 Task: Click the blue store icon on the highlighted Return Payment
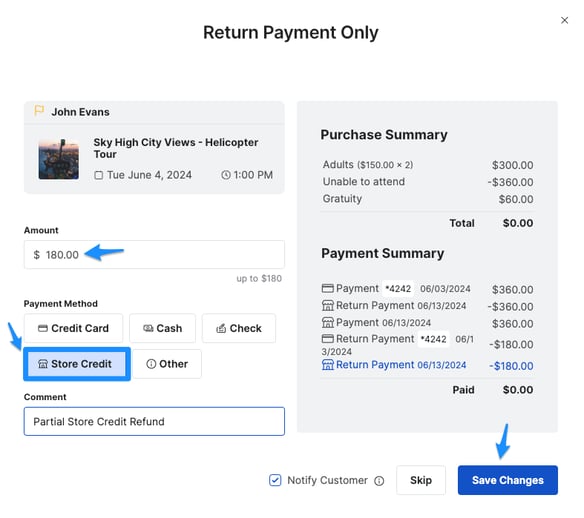(327, 365)
